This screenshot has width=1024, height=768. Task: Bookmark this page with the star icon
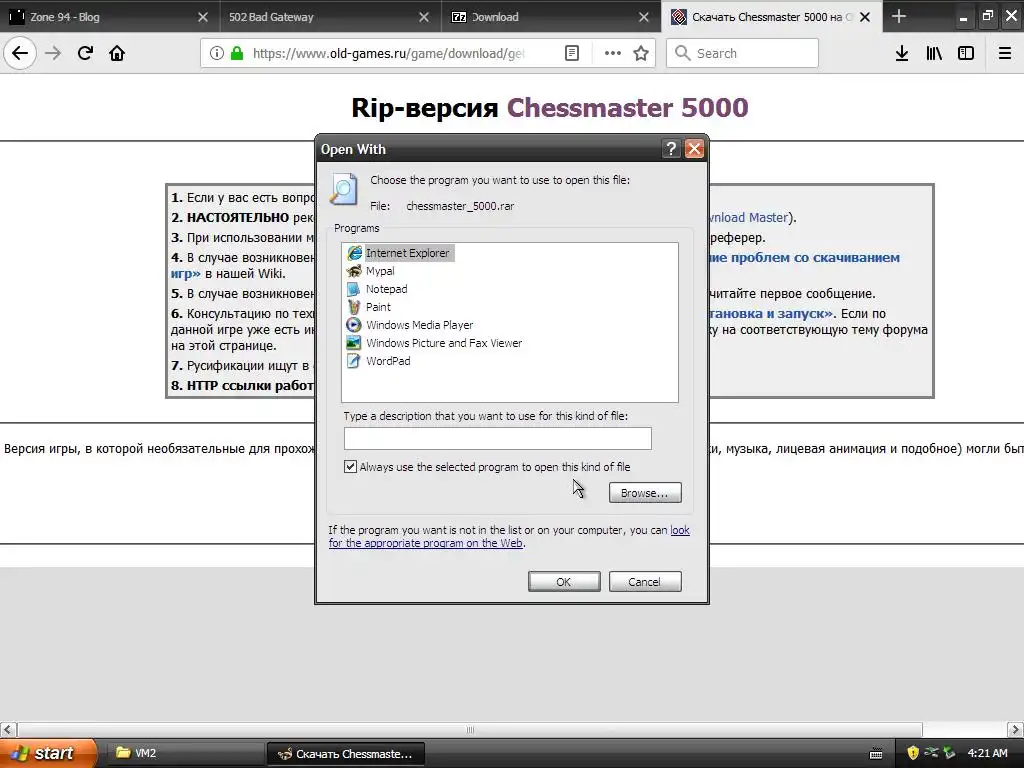(x=641, y=54)
